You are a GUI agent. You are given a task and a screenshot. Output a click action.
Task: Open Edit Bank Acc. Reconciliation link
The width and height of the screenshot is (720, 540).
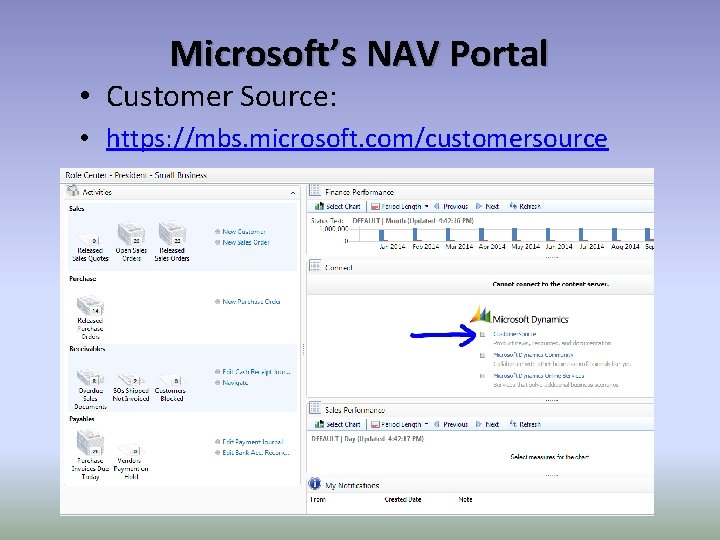256,452
